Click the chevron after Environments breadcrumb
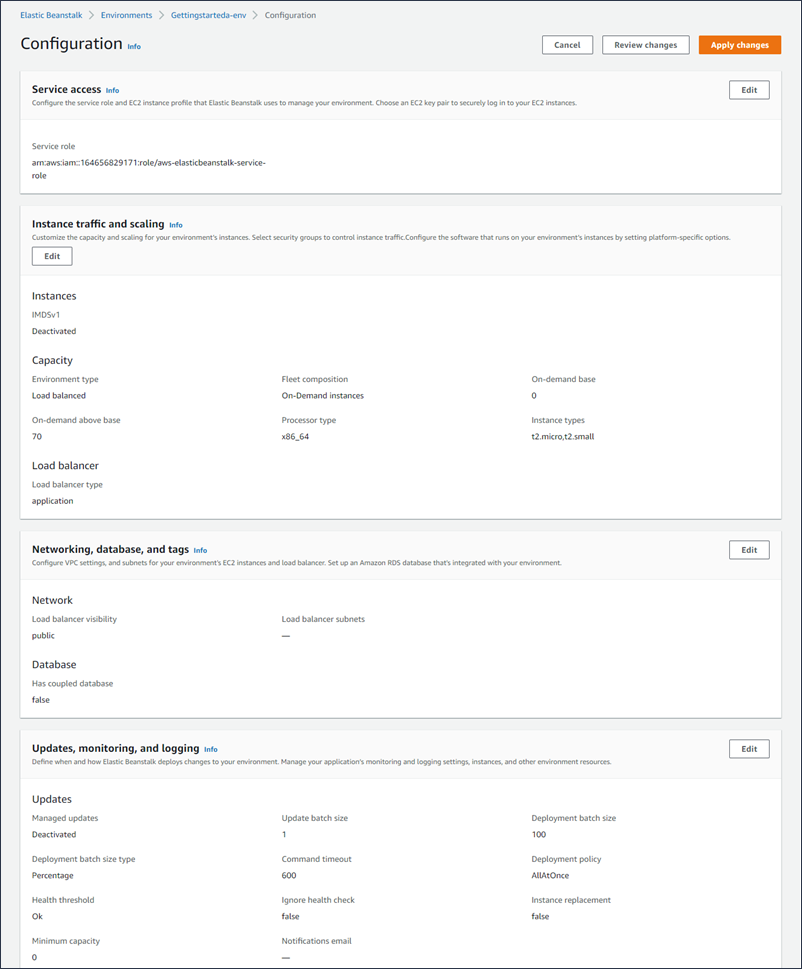The image size is (802, 969). pyautogui.click(x=161, y=16)
